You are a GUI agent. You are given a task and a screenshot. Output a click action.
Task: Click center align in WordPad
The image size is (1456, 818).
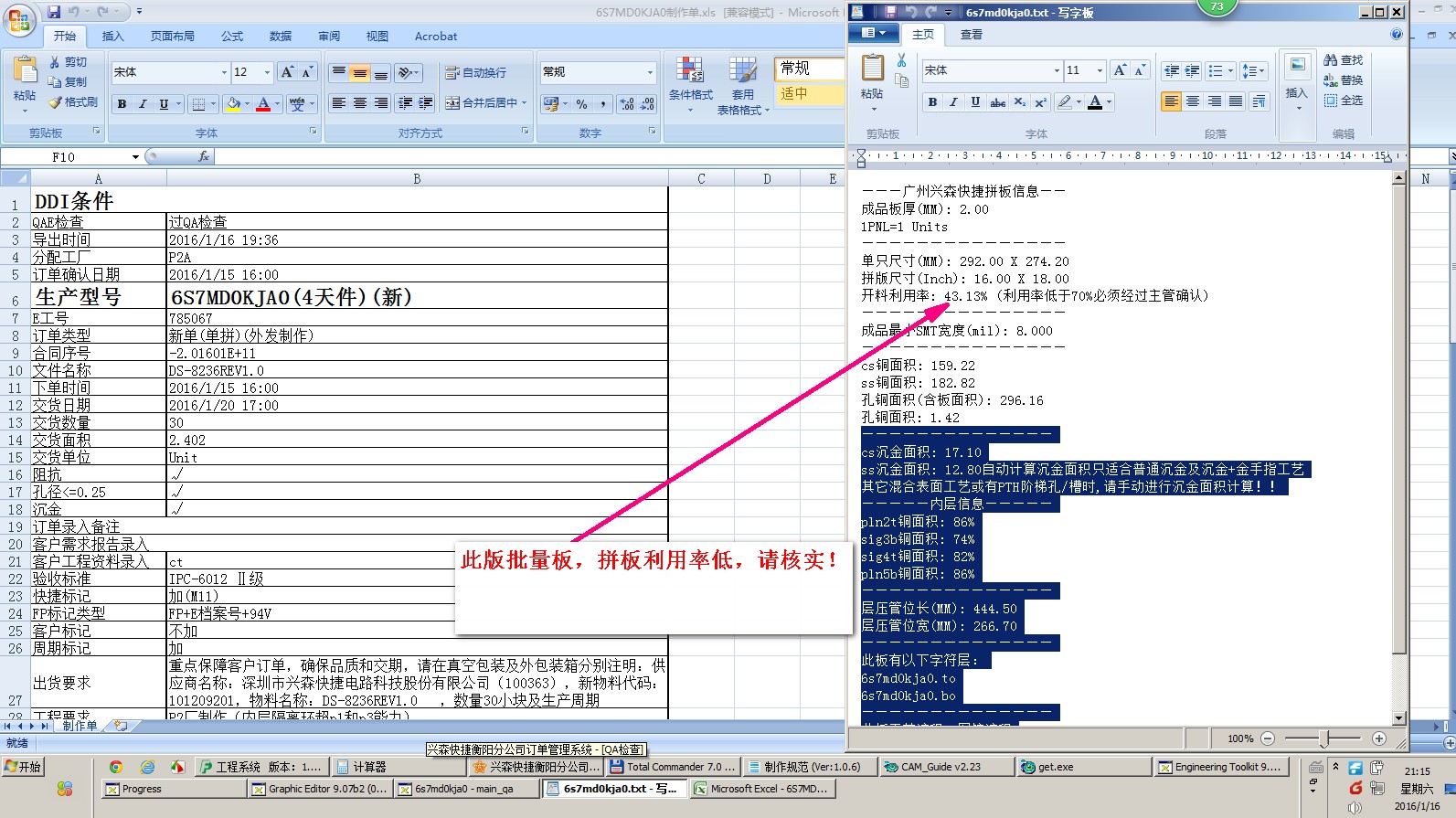tap(1193, 101)
